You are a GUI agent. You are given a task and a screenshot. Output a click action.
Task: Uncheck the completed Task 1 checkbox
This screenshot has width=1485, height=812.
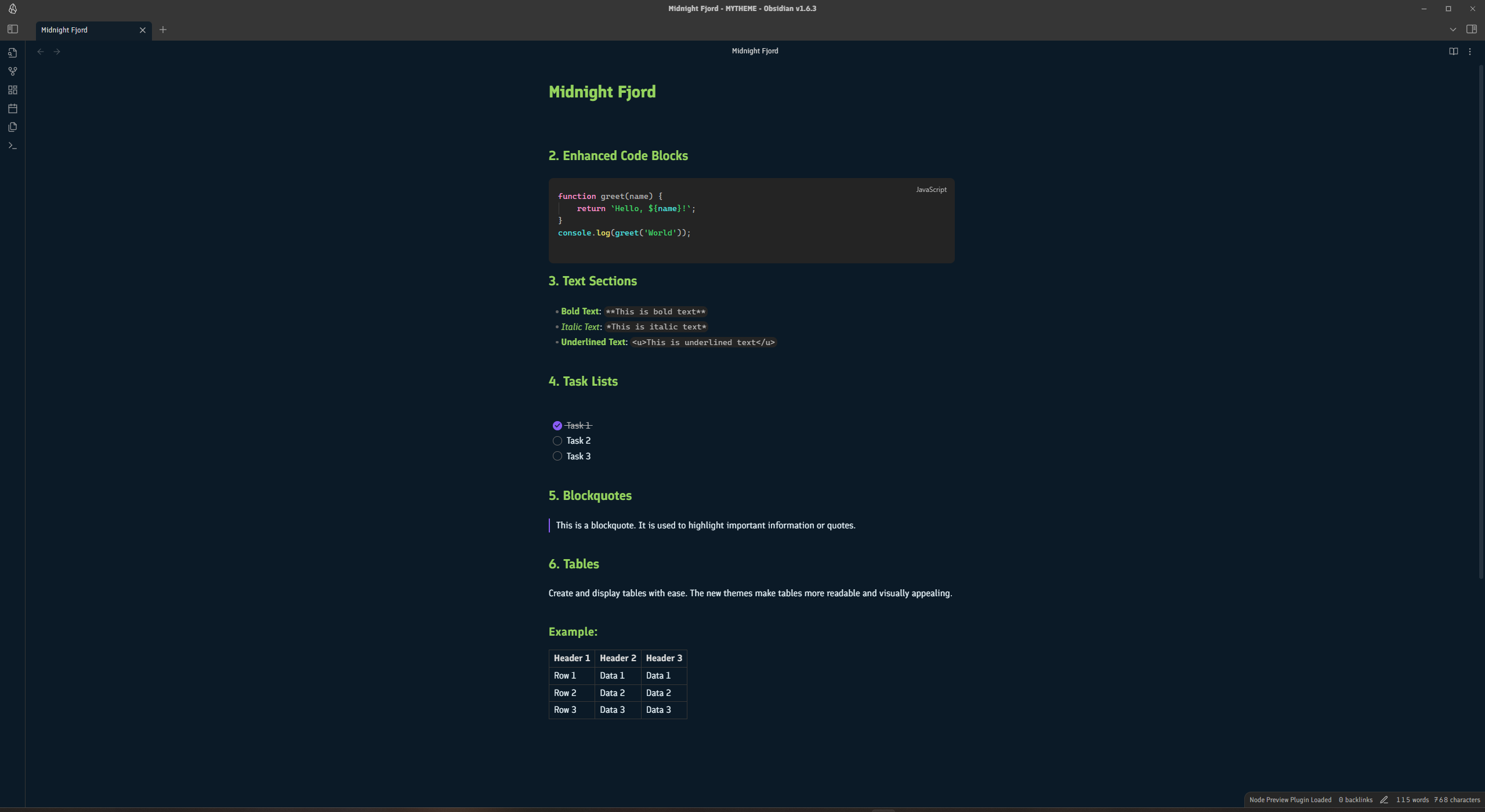click(x=557, y=426)
